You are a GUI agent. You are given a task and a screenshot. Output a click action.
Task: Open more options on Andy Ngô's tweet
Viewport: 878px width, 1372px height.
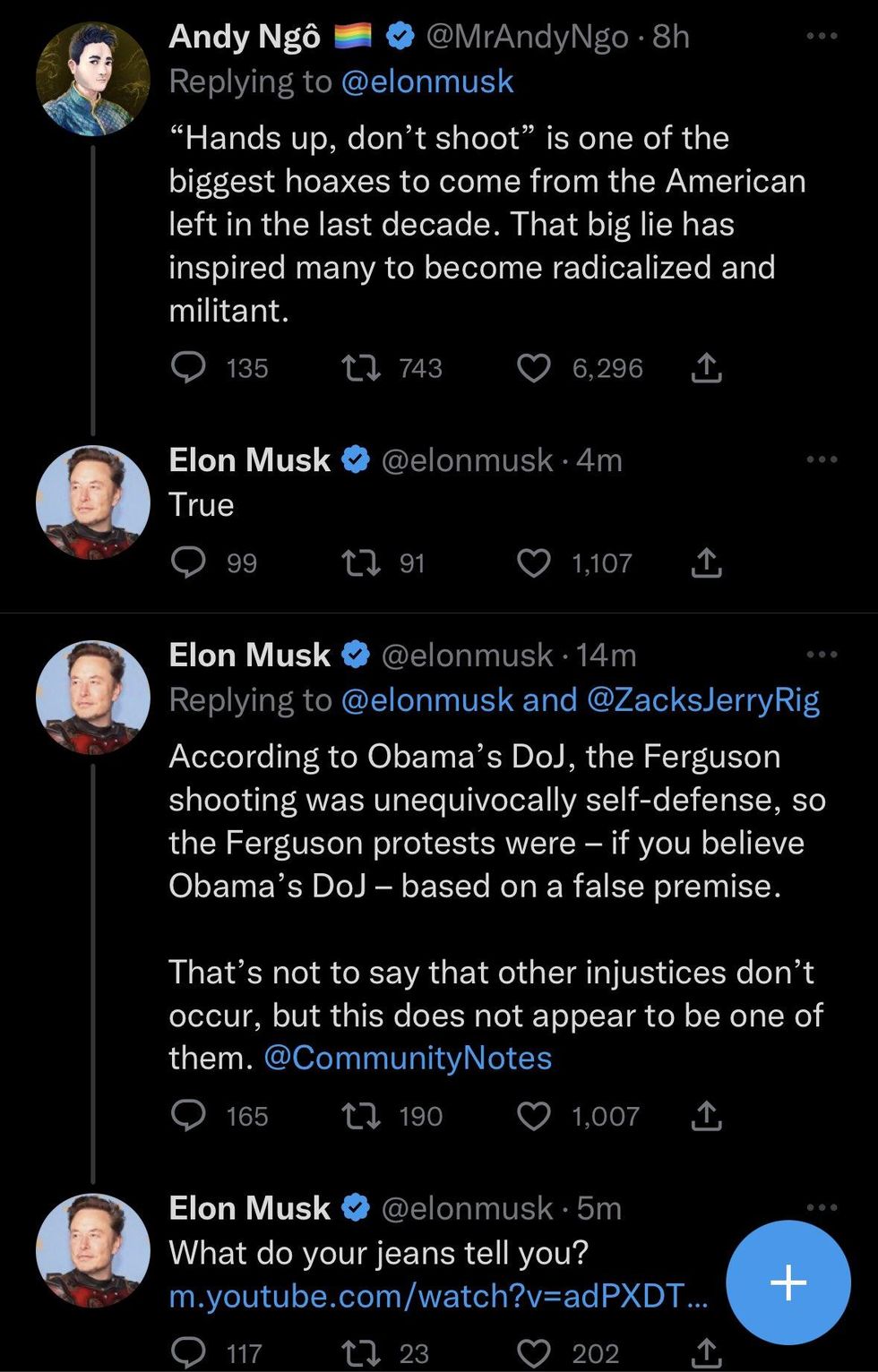pos(822,37)
